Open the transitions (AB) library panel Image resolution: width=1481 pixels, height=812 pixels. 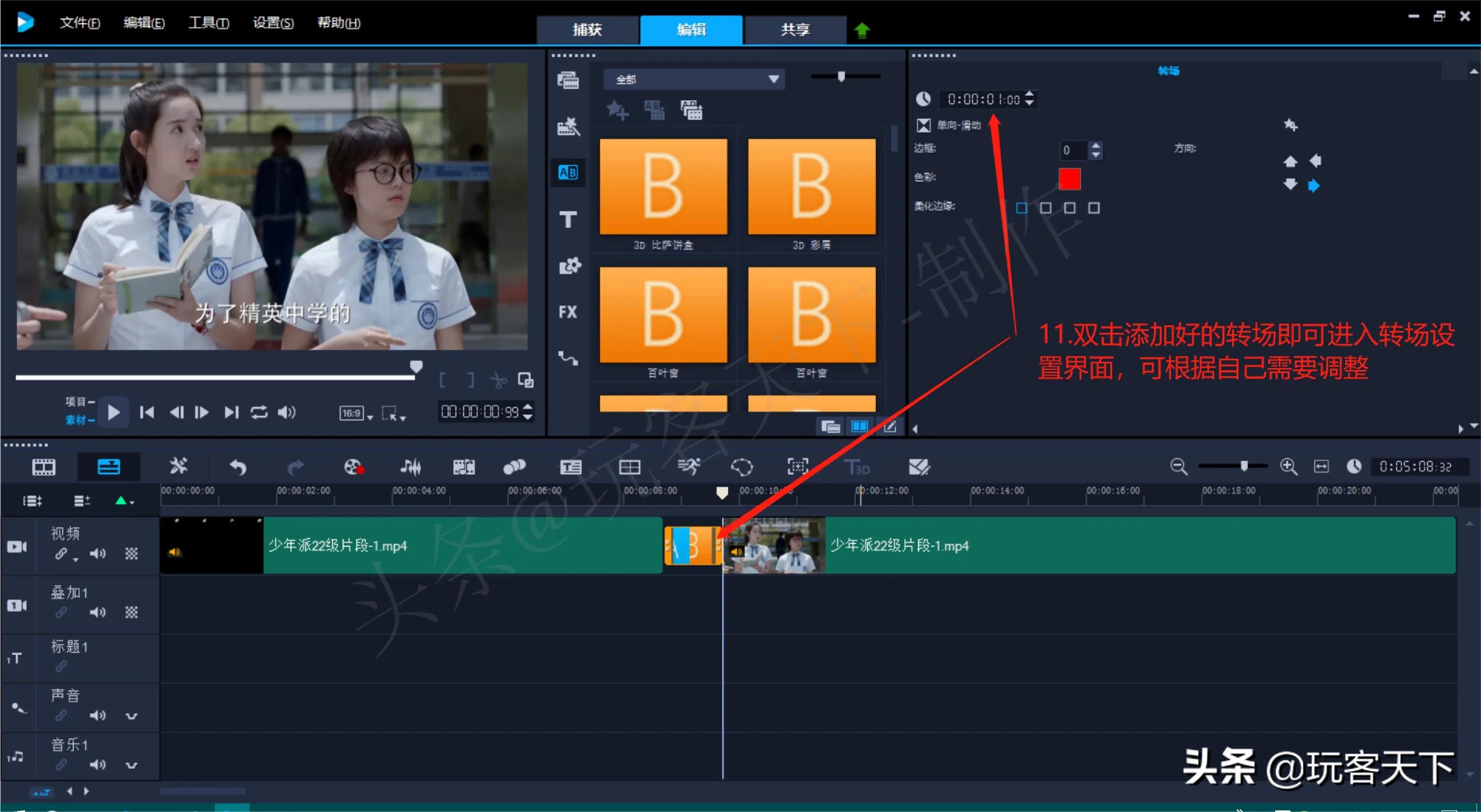tap(568, 172)
